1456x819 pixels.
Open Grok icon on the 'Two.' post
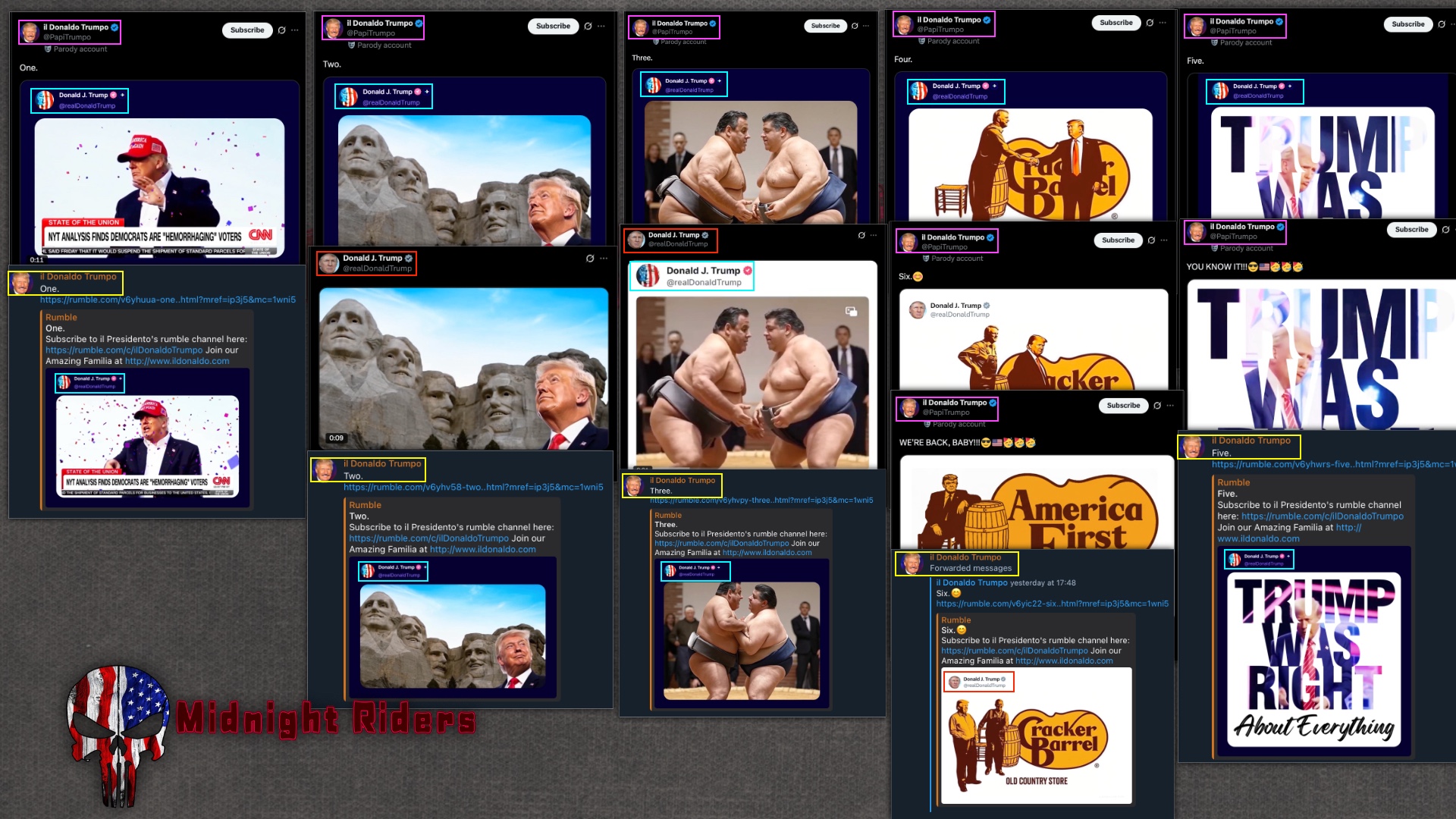(x=588, y=27)
